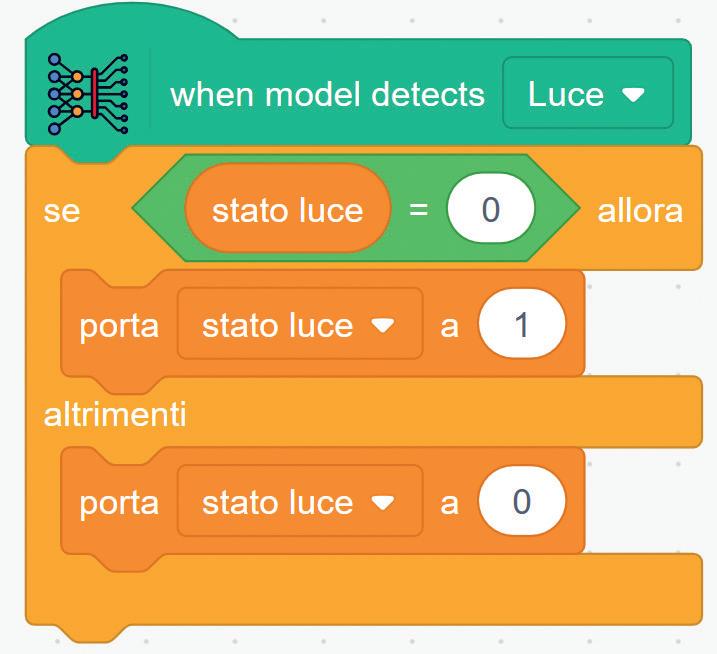Click the neural network model icon
The width and height of the screenshot is (717, 654).
pyautogui.click(x=88, y=94)
